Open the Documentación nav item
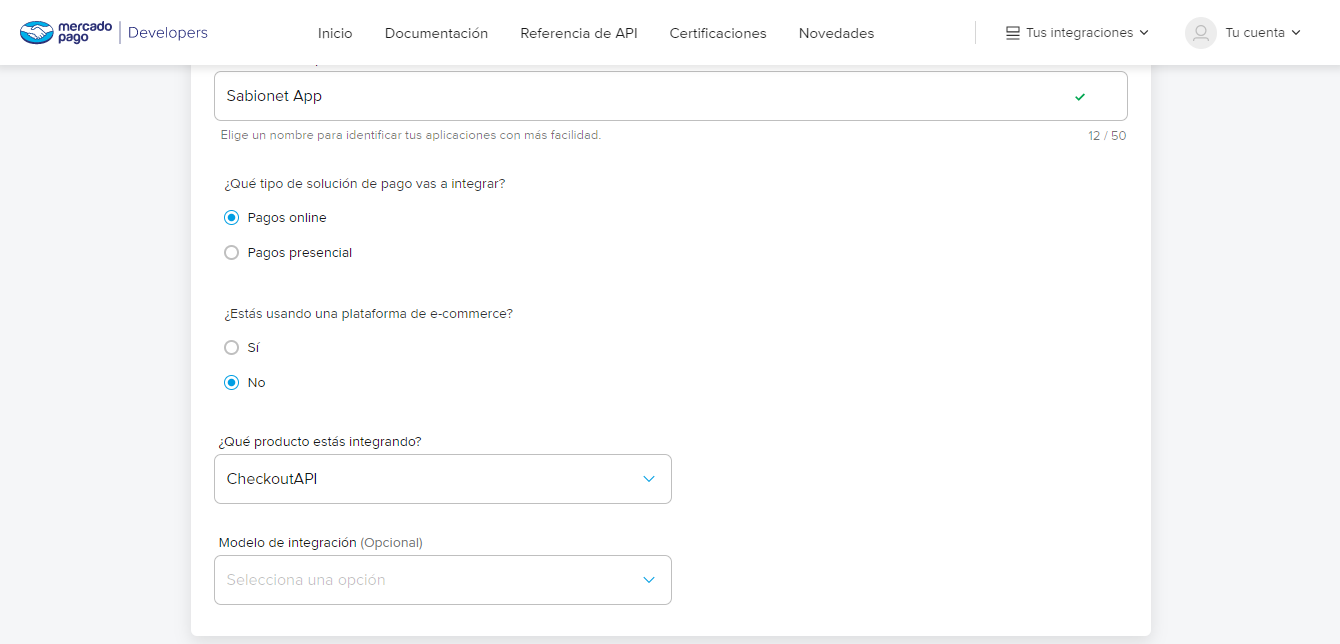This screenshot has width=1340, height=644. (x=436, y=33)
